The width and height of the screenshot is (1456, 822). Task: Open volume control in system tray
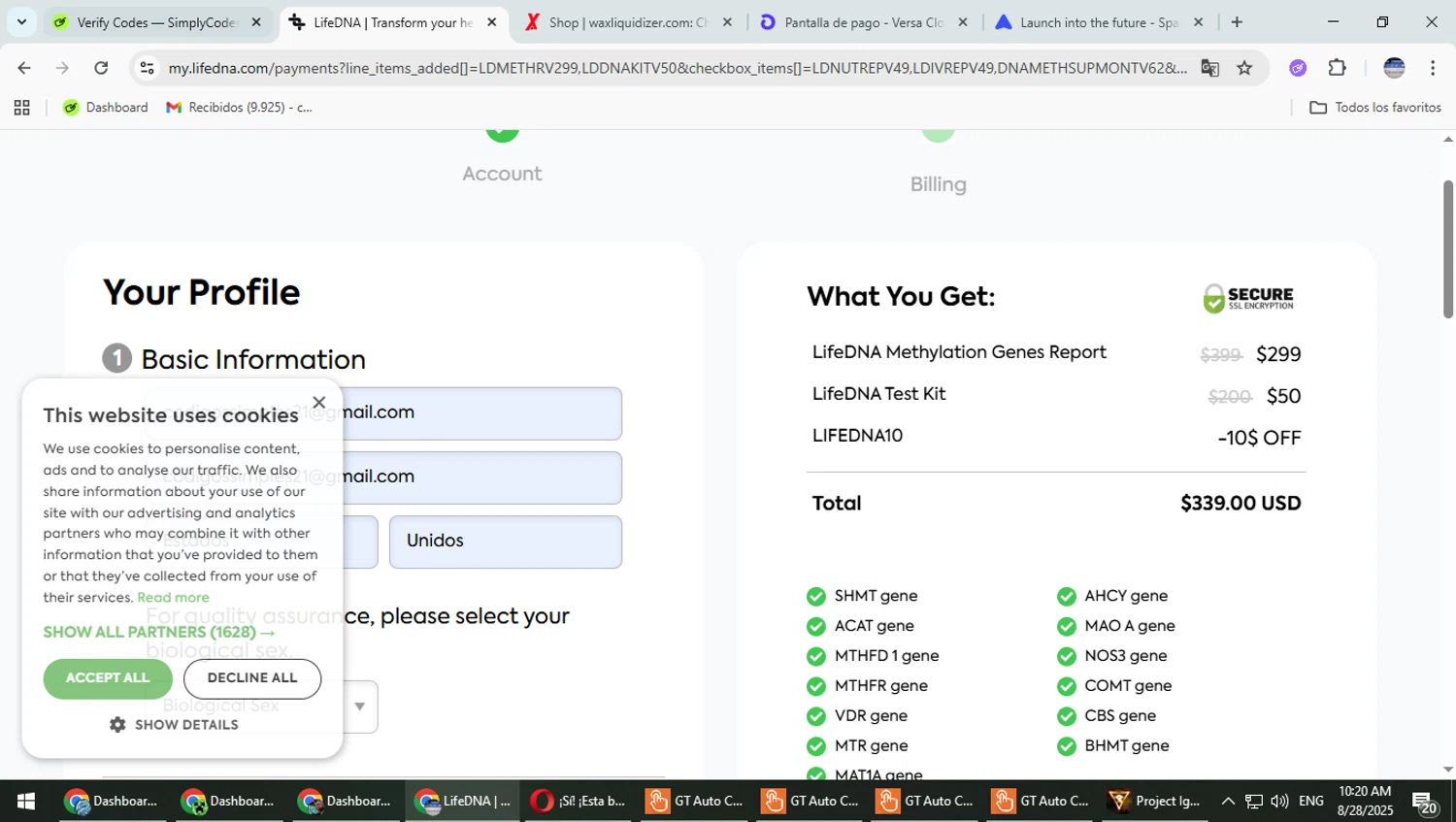coord(1279,802)
